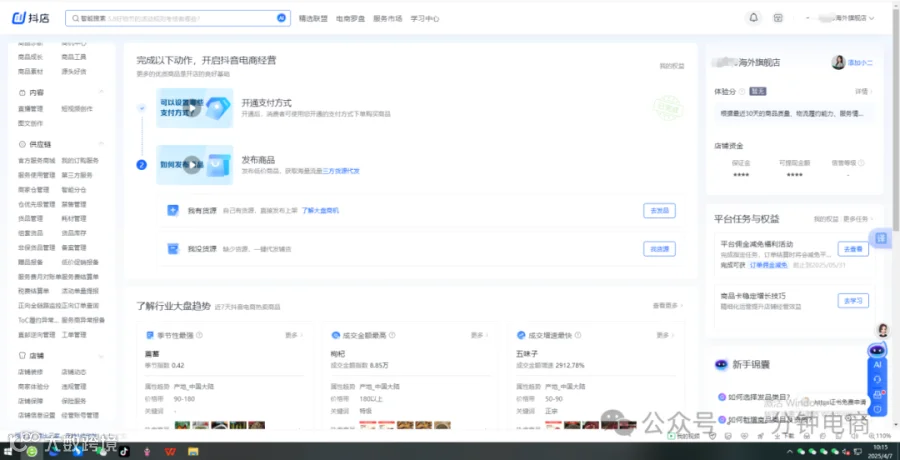
Task: Open 我的权益 link in onboarding card
Action: [672, 66]
